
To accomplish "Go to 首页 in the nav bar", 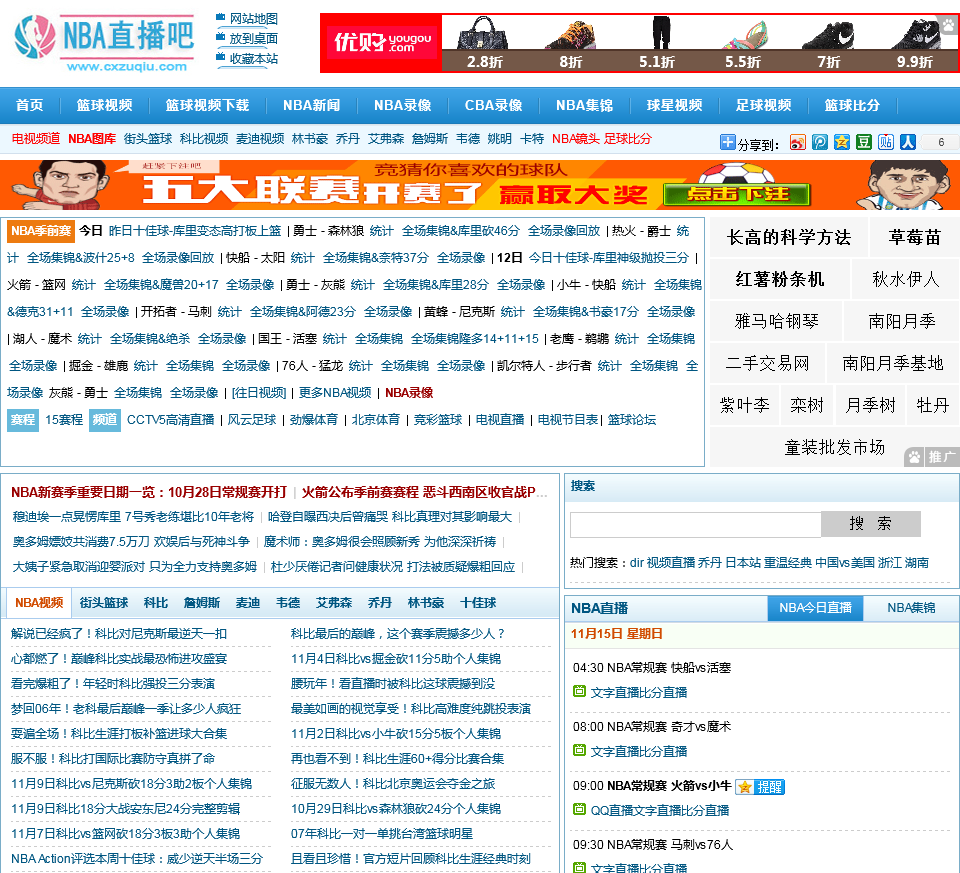I will [29, 105].
